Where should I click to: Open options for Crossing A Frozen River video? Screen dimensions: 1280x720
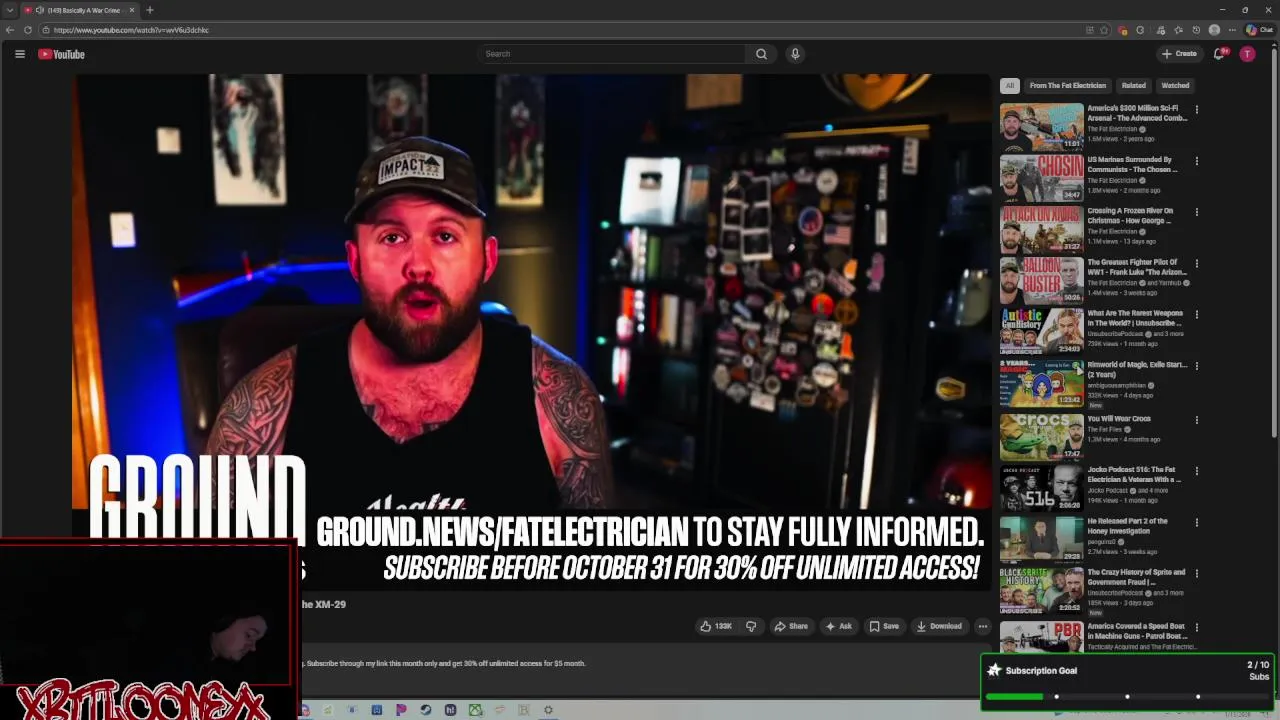[x=1196, y=212]
